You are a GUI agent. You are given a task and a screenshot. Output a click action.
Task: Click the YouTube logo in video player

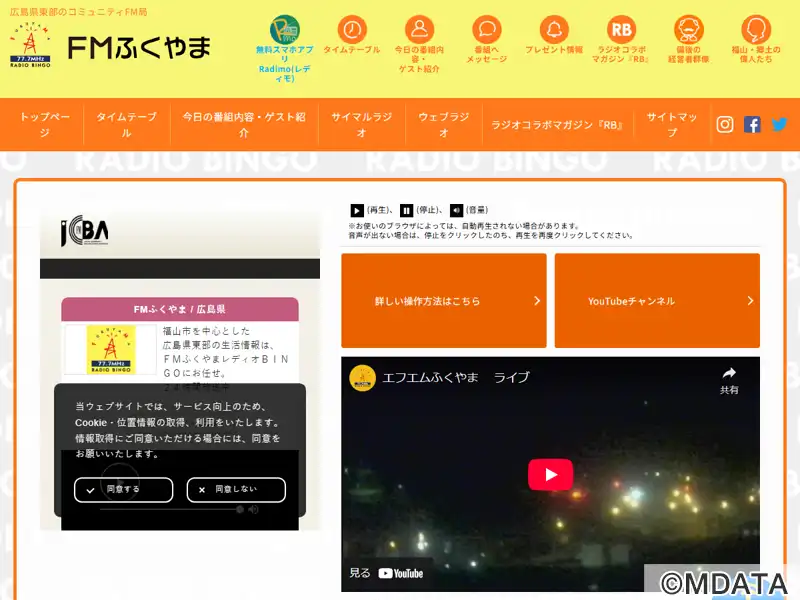[401, 573]
